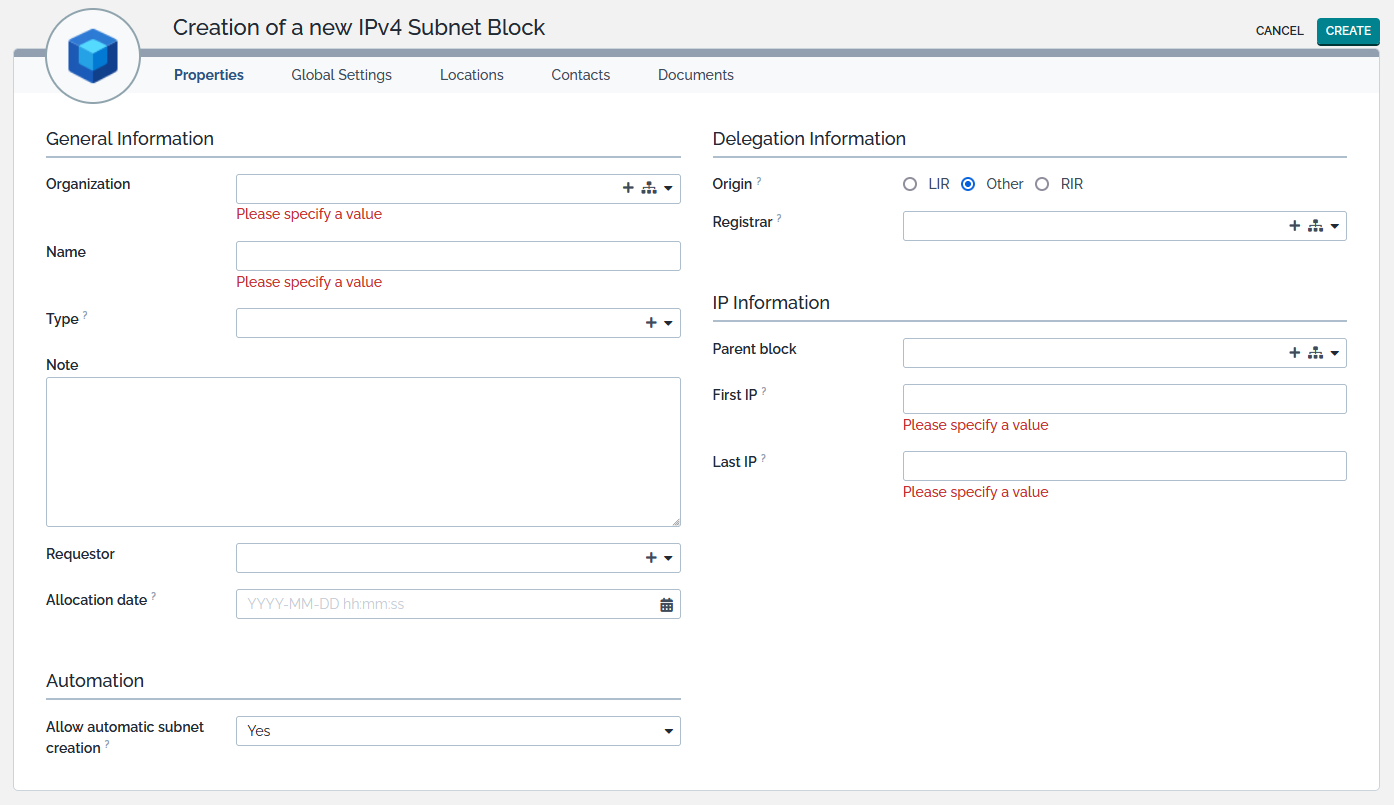Expand the Registrar dropdown arrow
The width and height of the screenshot is (1394, 805).
tap(1334, 227)
